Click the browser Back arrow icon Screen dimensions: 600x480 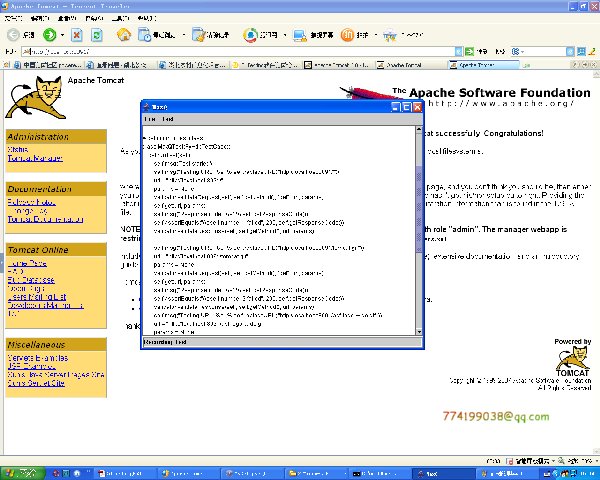tap(13, 35)
